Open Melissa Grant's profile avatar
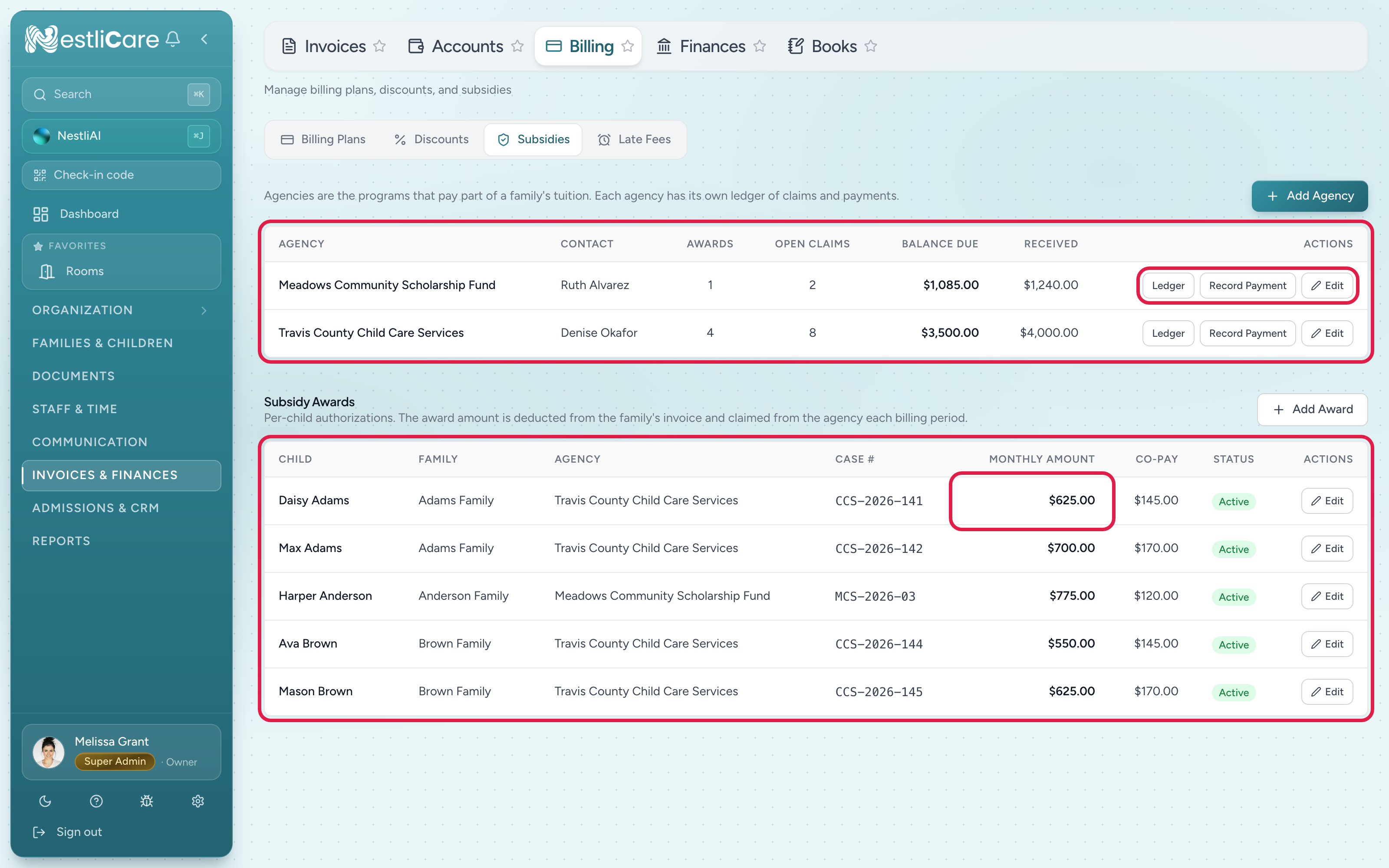 [49, 752]
